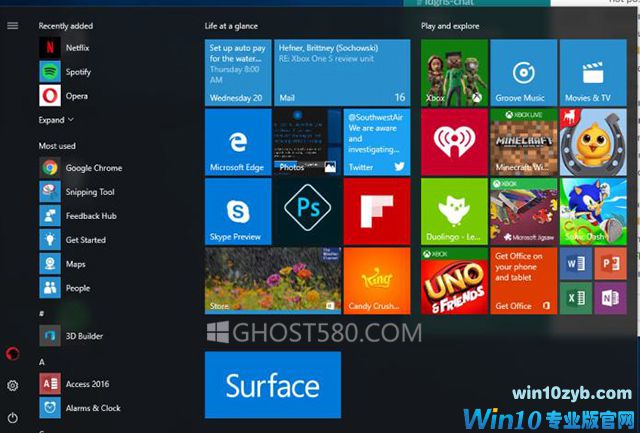Open the Surface tile
Screen dimensions: 640x433
click(x=273, y=385)
